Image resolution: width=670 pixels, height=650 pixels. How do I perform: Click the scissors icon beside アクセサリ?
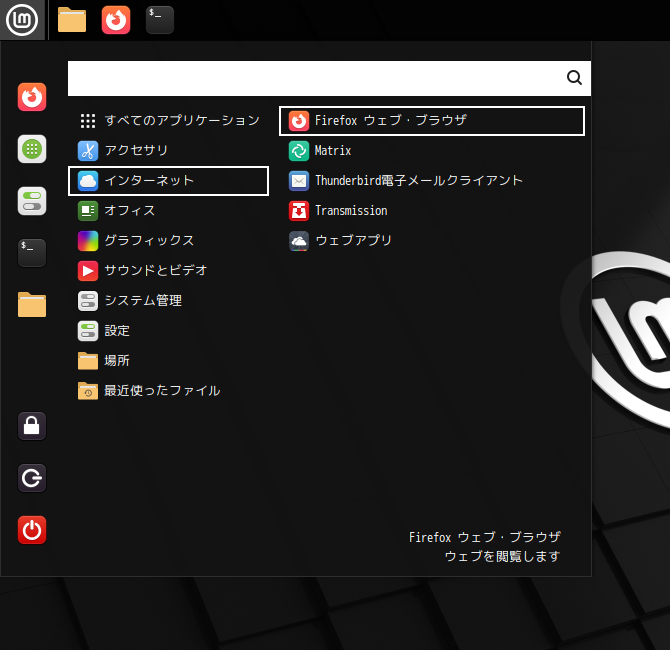88,151
